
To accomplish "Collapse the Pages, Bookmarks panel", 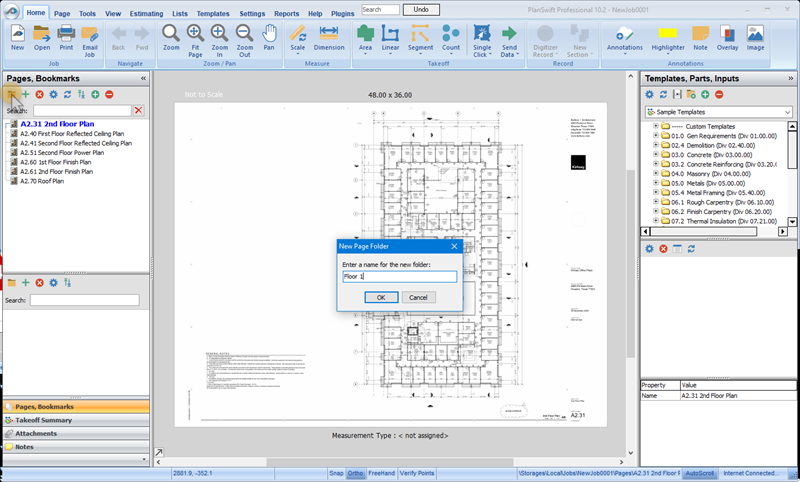I will click(x=143, y=78).
